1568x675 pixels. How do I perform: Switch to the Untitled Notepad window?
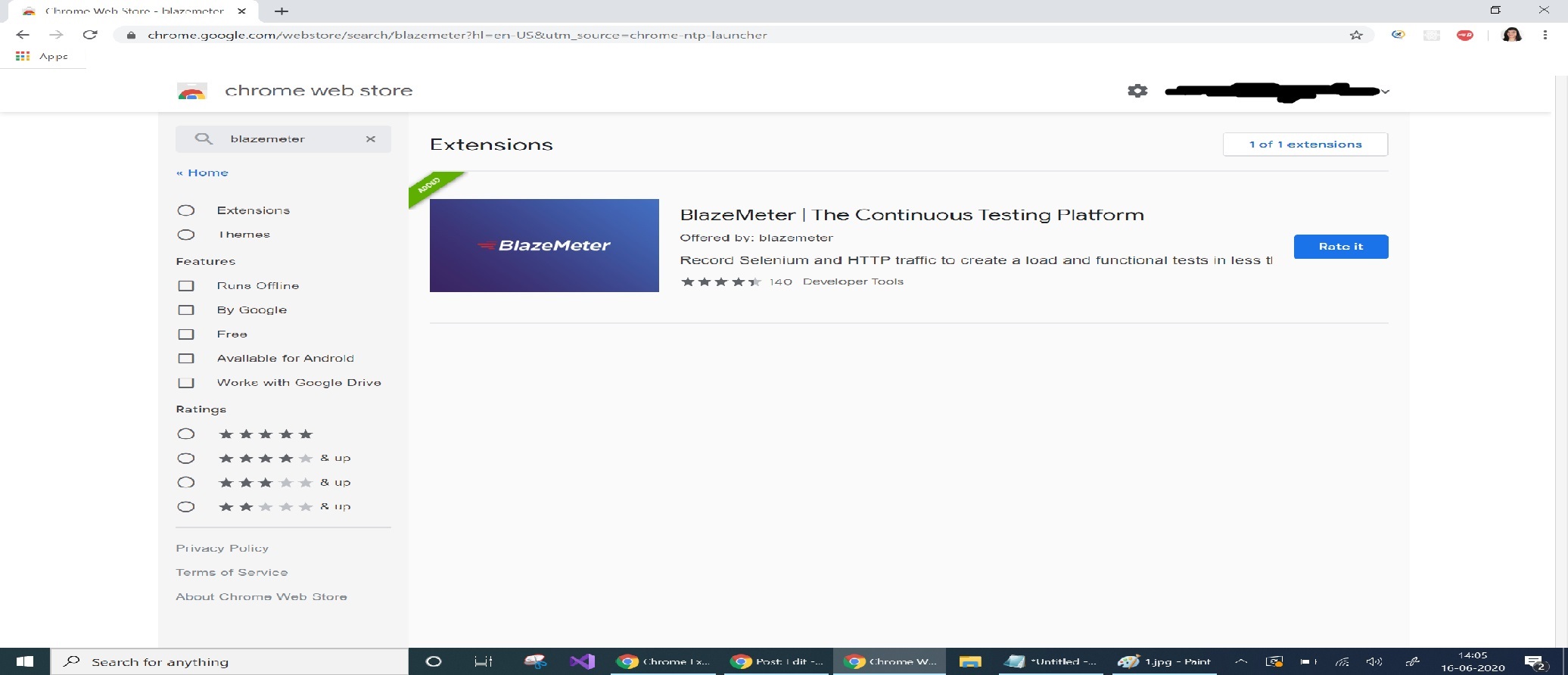click(1049, 661)
